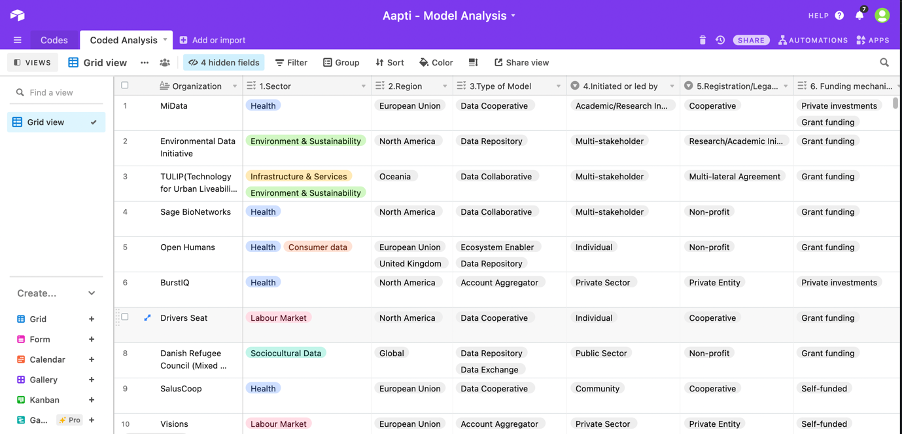The width and height of the screenshot is (902, 434).
Task: Open the Organization column dropdown
Action: (x=234, y=86)
